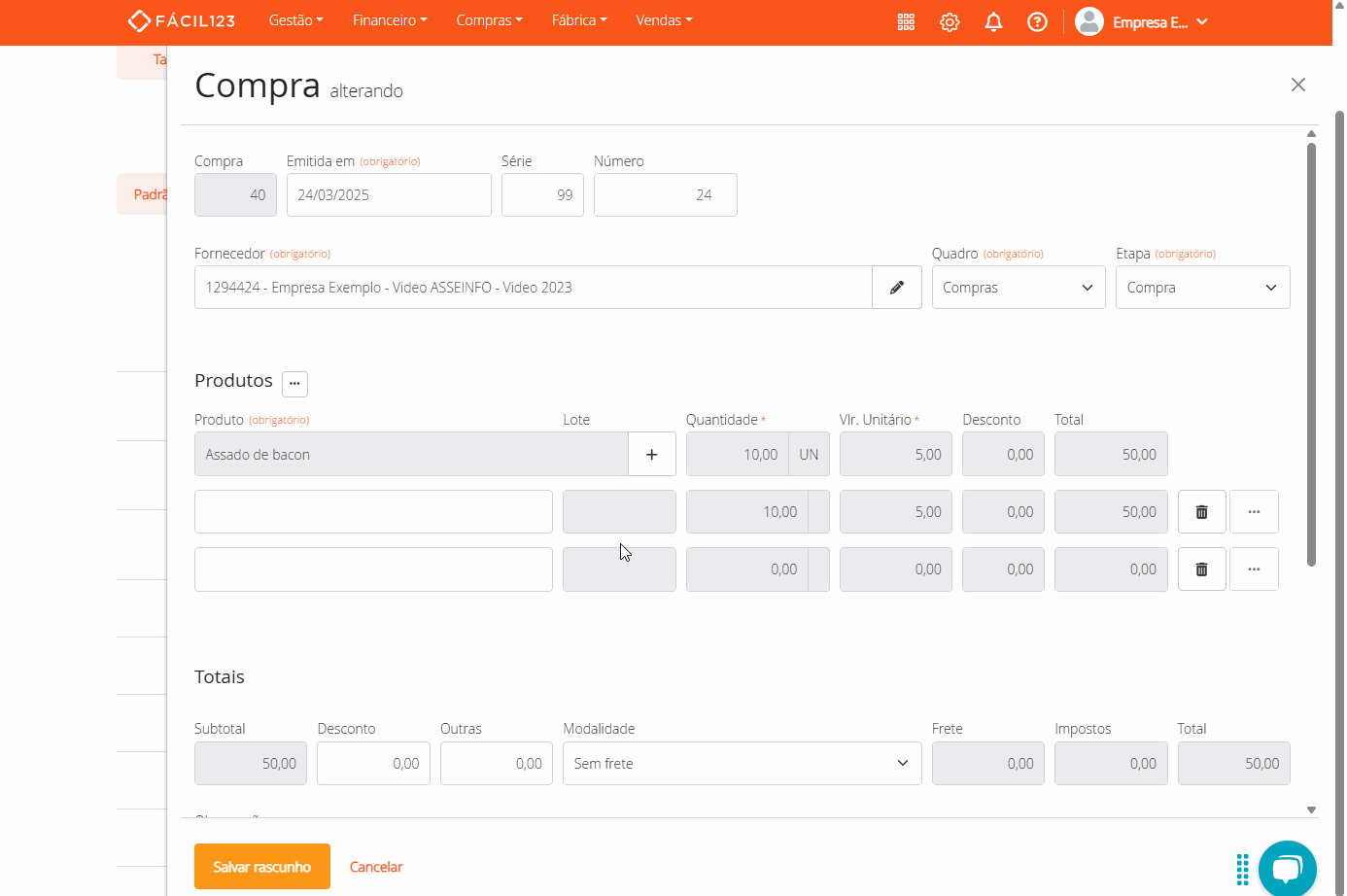Open the apps grid icon
The width and height of the screenshot is (1347, 896).
coord(906,22)
